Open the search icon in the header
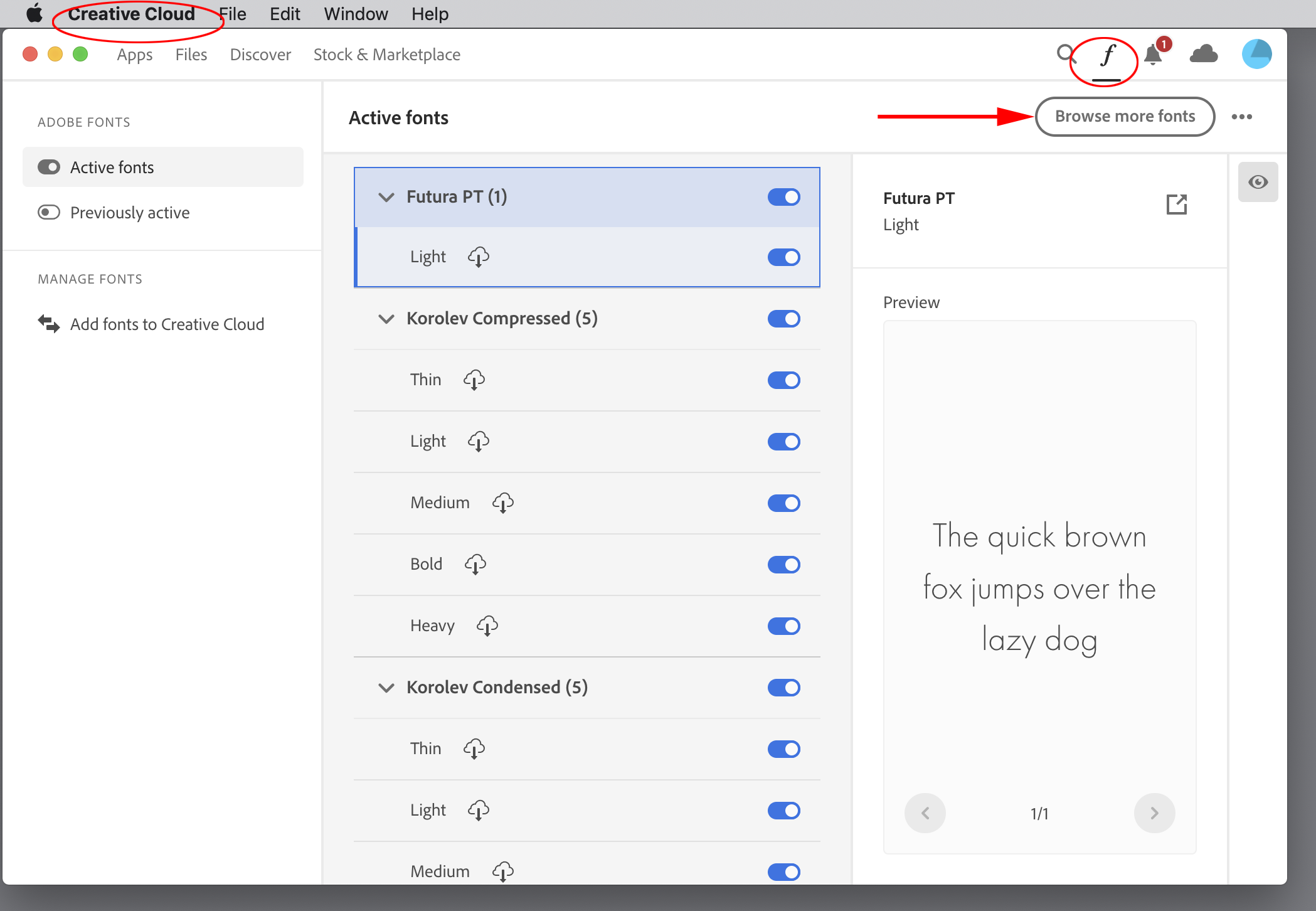Image resolution: width=1316 pixels, height=911 pixels. point(1064,55)
